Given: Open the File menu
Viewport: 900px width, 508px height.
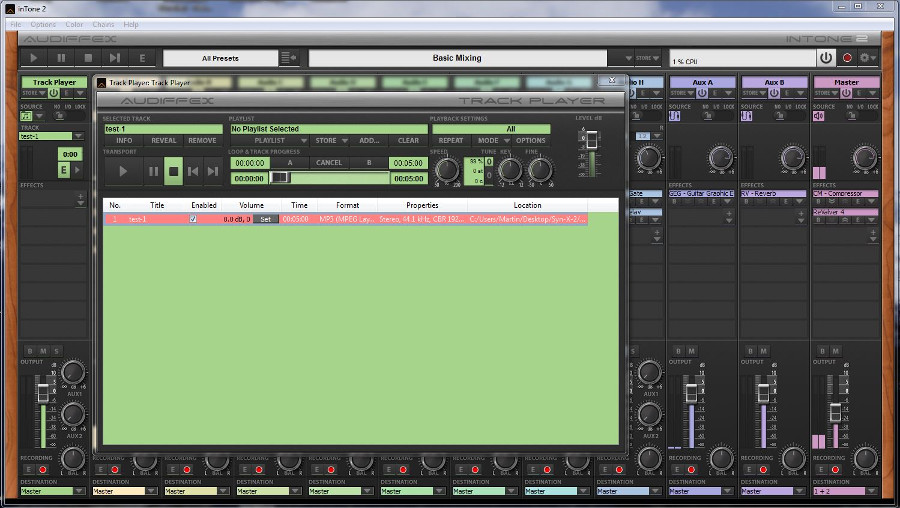Looking at the screenshot, I should [15, 25].
